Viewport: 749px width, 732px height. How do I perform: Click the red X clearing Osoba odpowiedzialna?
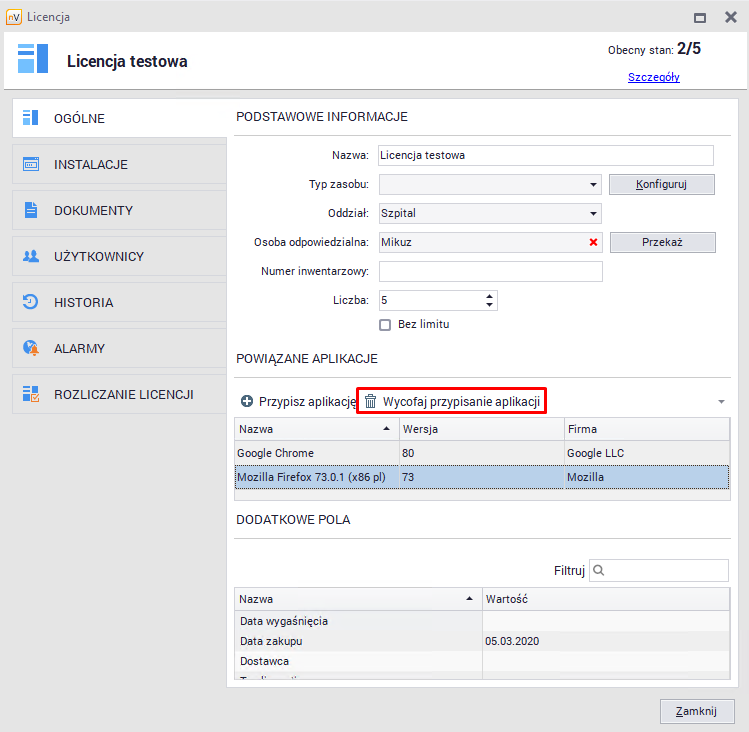[593, 242]
